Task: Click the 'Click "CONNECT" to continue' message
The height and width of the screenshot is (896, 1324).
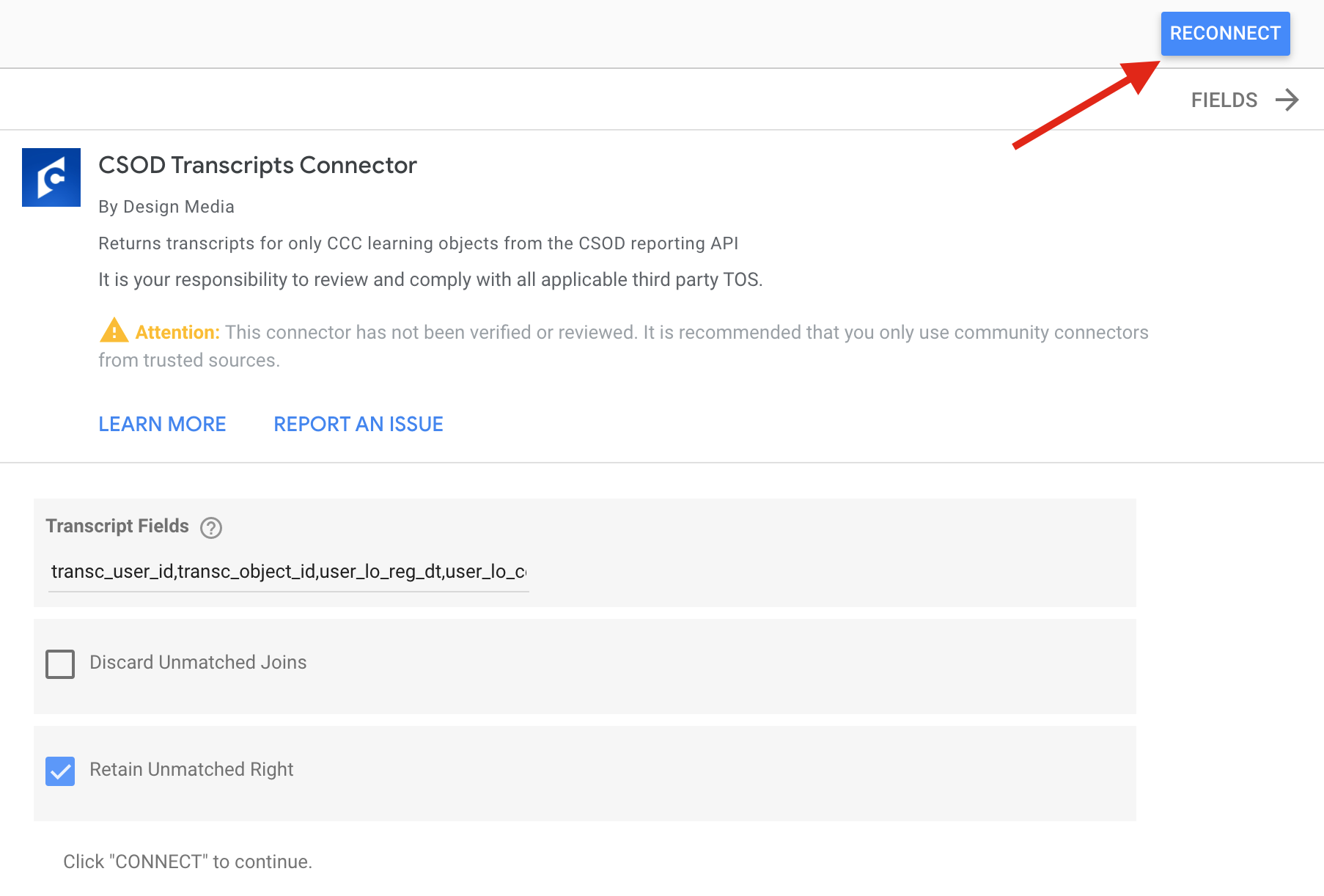Action: 188,862
